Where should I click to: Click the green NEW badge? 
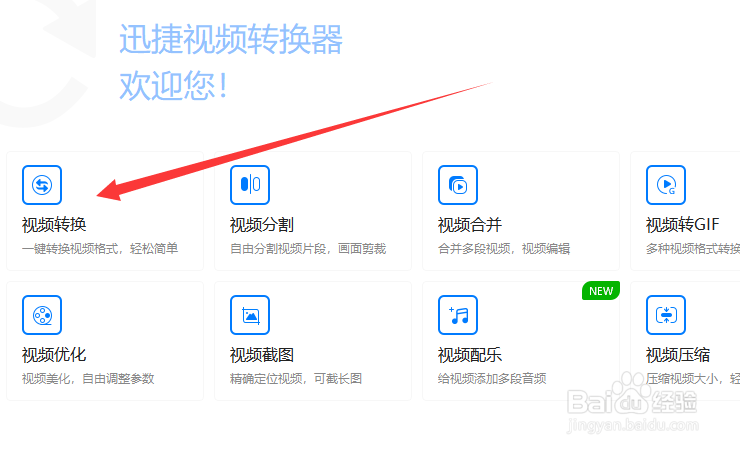tap(601, 291)
